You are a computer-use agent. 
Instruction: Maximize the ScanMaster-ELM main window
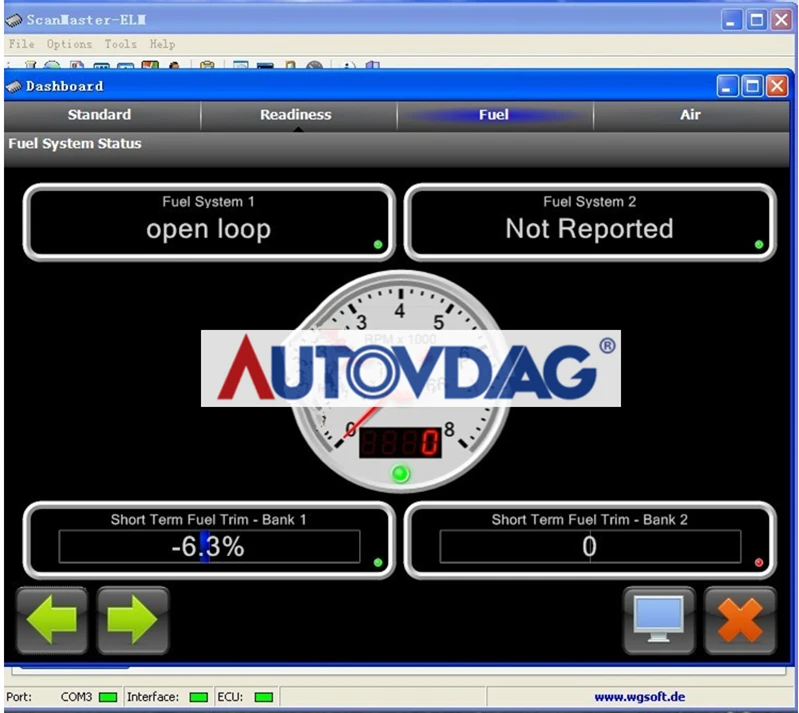(x=757, y=20)
